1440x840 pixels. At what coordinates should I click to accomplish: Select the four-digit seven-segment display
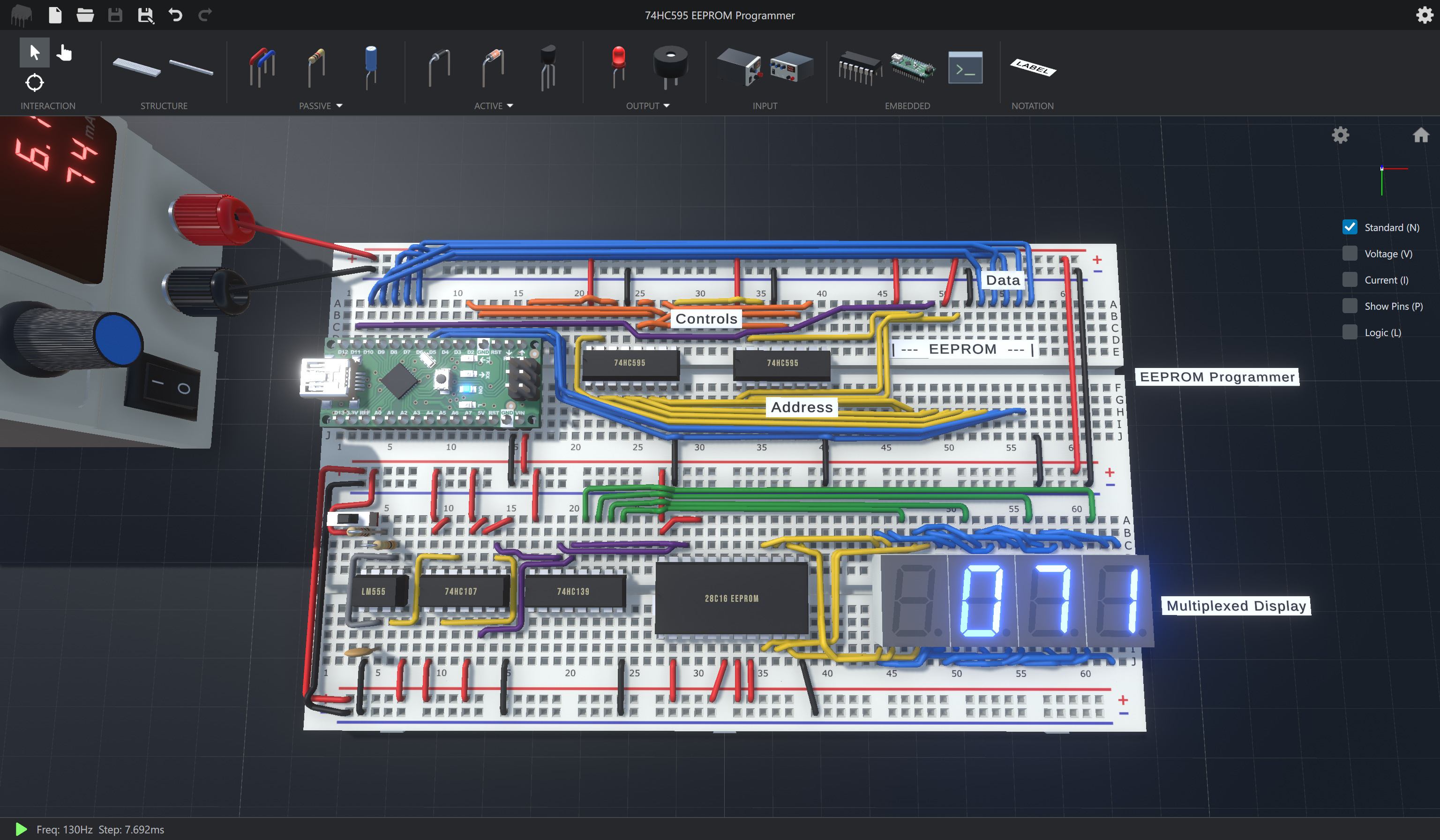click(1017, 600)
